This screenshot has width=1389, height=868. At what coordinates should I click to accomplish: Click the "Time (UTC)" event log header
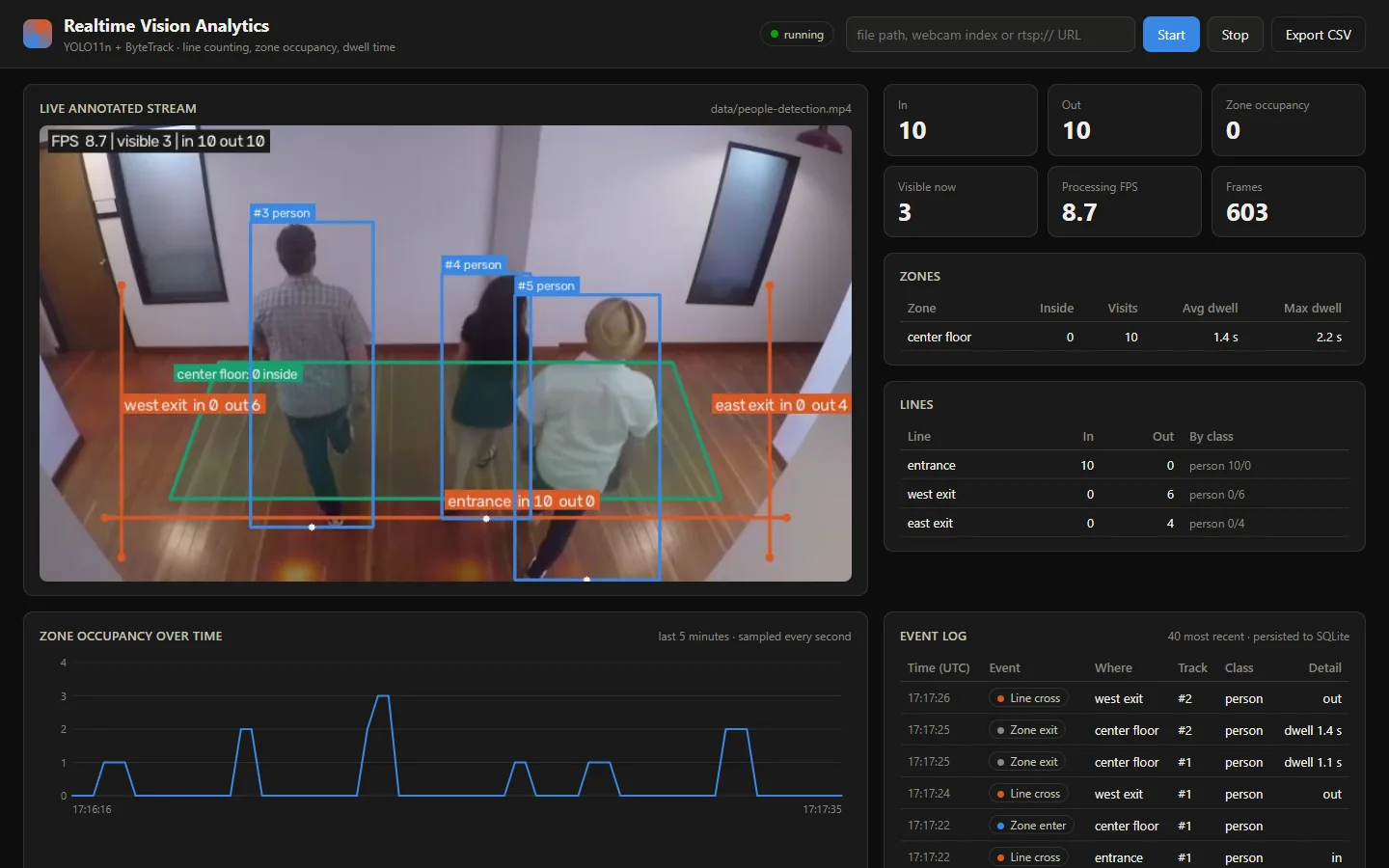coord(939,668)
